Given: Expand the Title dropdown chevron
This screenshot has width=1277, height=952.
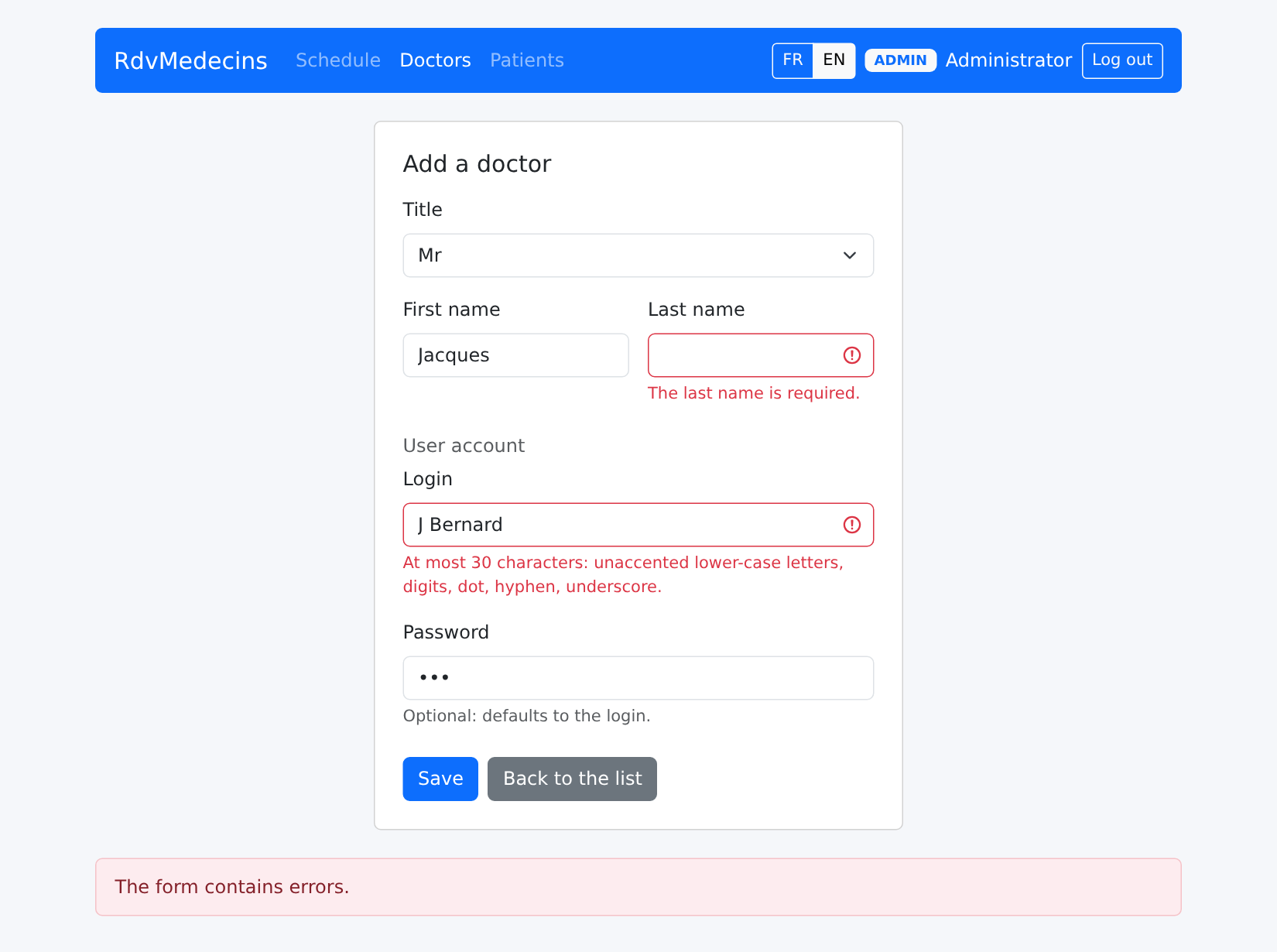Looking at the screenshot, I should pos(849,255).
